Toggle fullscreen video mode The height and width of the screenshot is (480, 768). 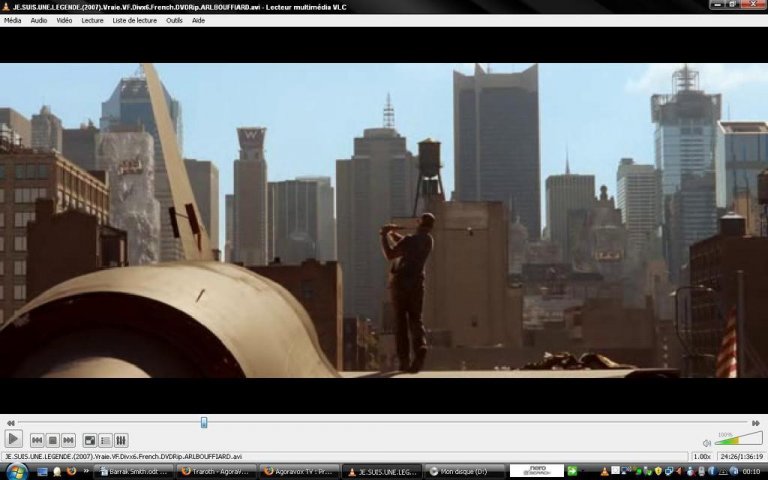pyautogui.click(x=90, y=440)
